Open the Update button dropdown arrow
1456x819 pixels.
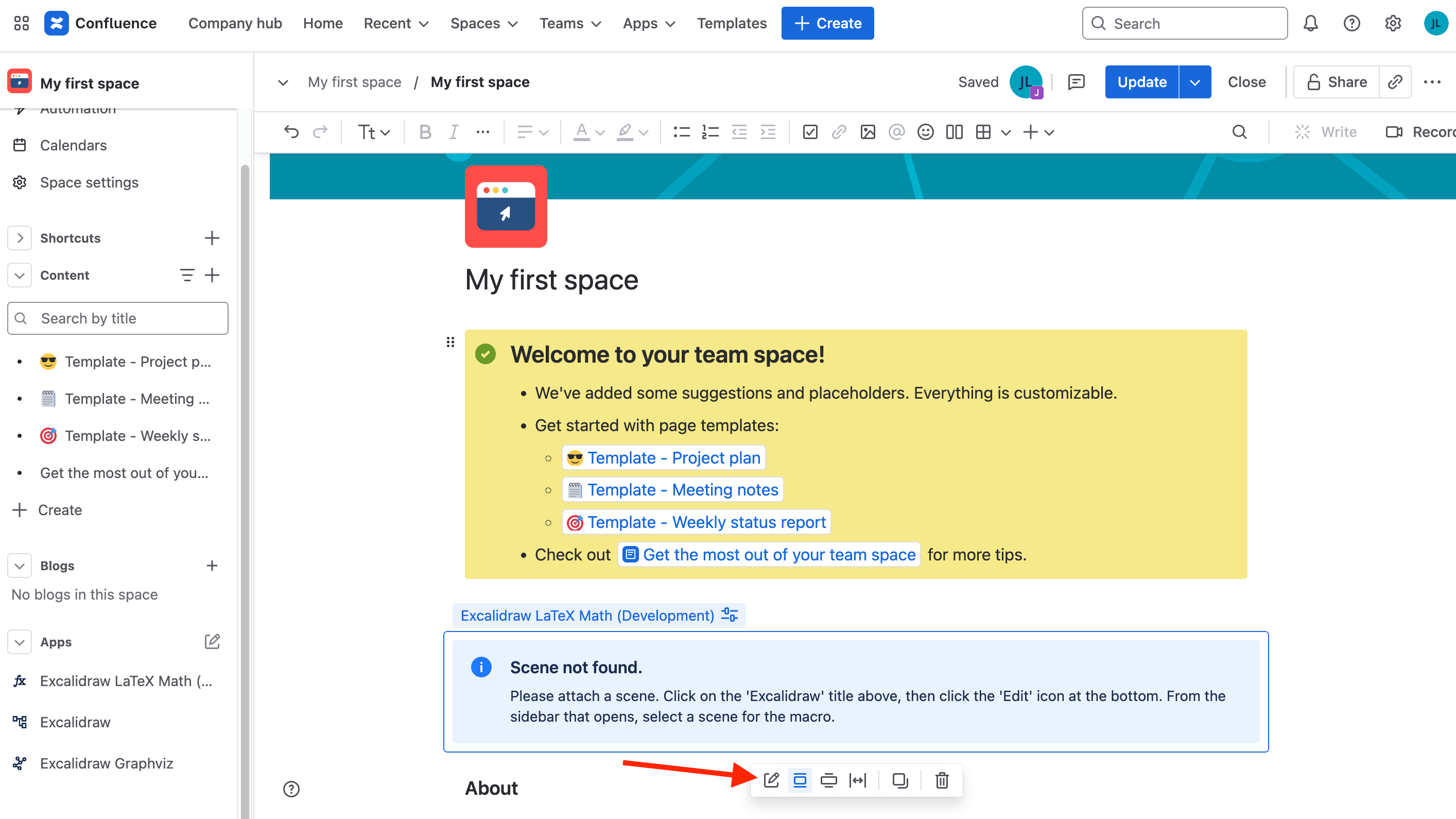pos(1195,82)
